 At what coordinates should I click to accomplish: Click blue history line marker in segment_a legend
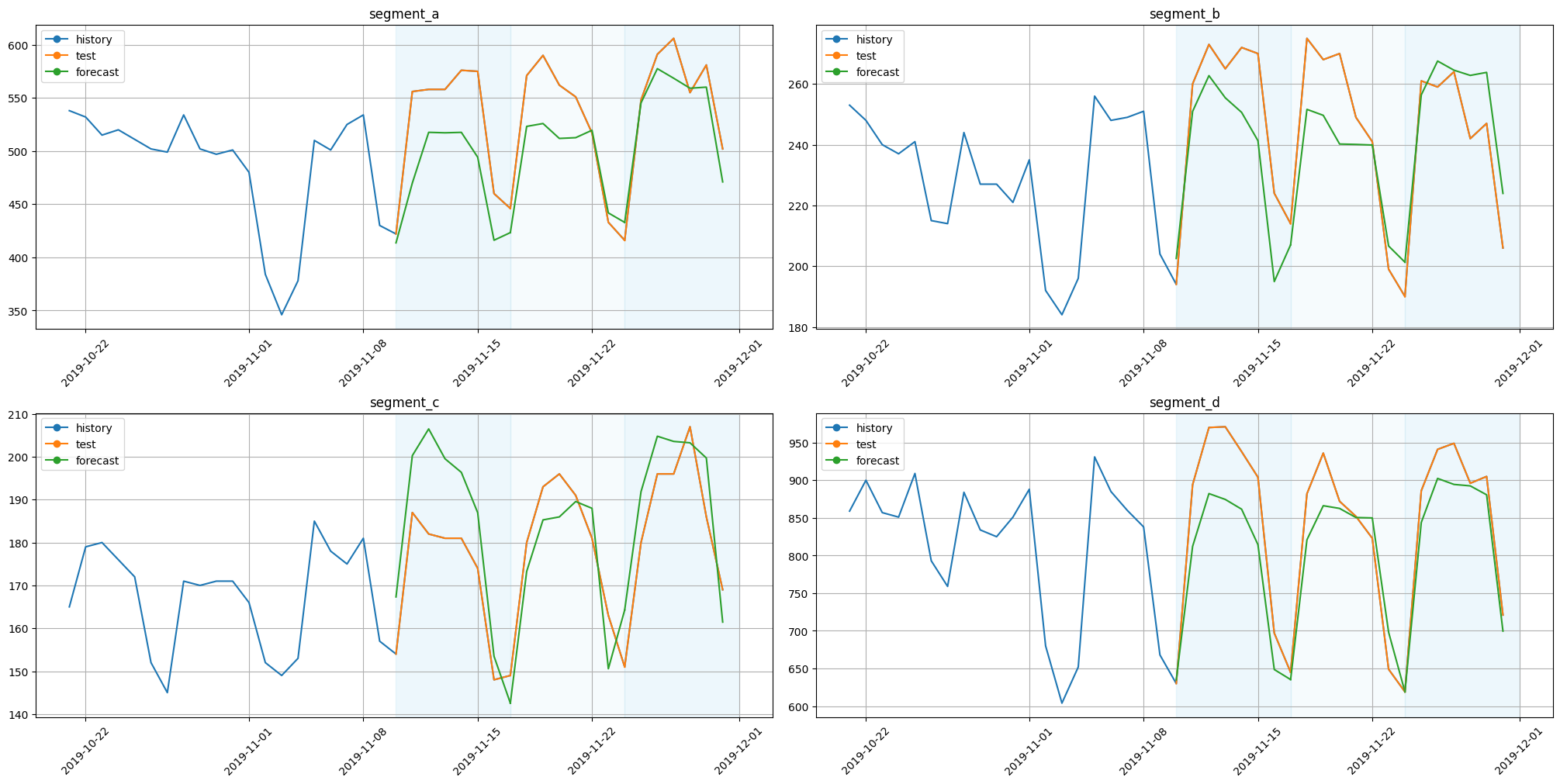click(x=57, y=40)
